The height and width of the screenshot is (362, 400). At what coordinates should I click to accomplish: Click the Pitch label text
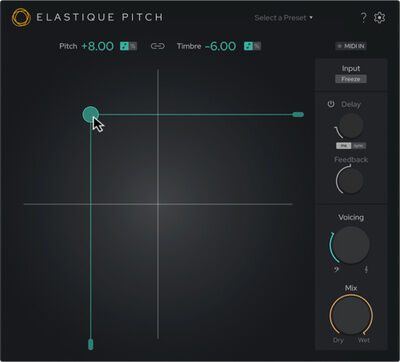[68, 46]
